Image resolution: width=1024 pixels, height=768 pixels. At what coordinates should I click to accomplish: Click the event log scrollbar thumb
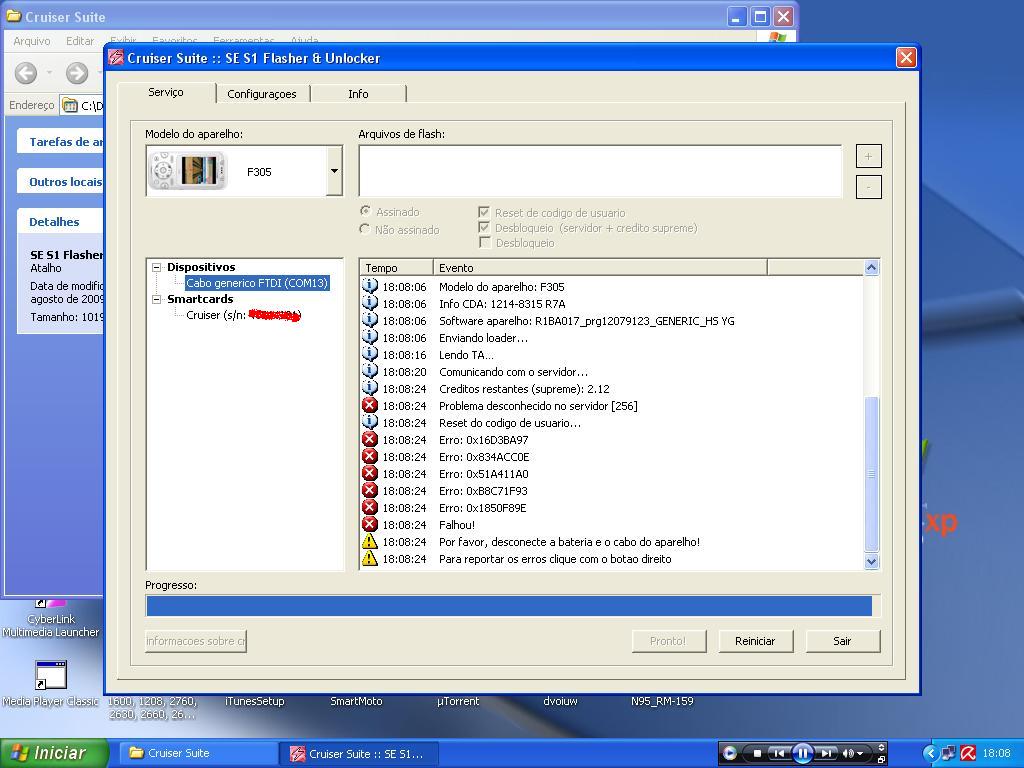pos(871,474)
